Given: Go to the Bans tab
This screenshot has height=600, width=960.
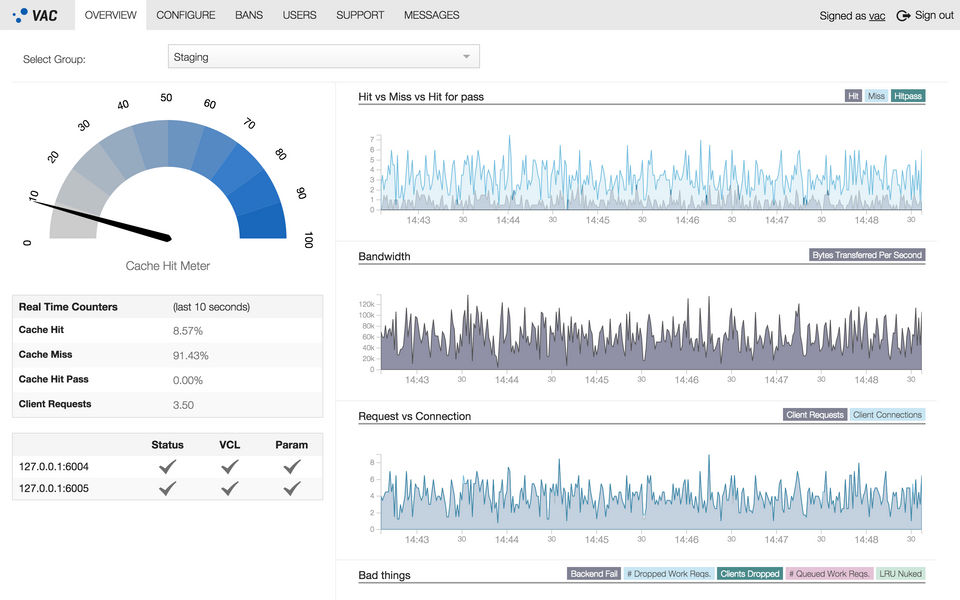Looking at the screenshot, I should point(249,15).
